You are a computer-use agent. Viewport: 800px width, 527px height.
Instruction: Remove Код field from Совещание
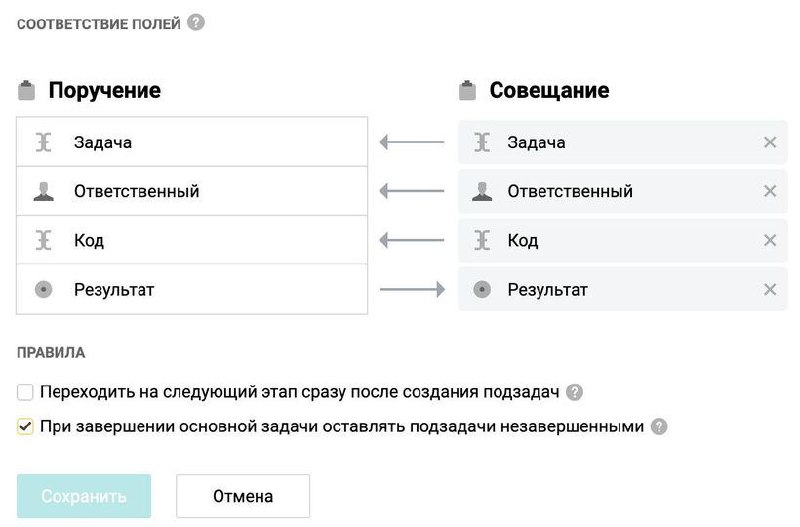coord(770,240)
